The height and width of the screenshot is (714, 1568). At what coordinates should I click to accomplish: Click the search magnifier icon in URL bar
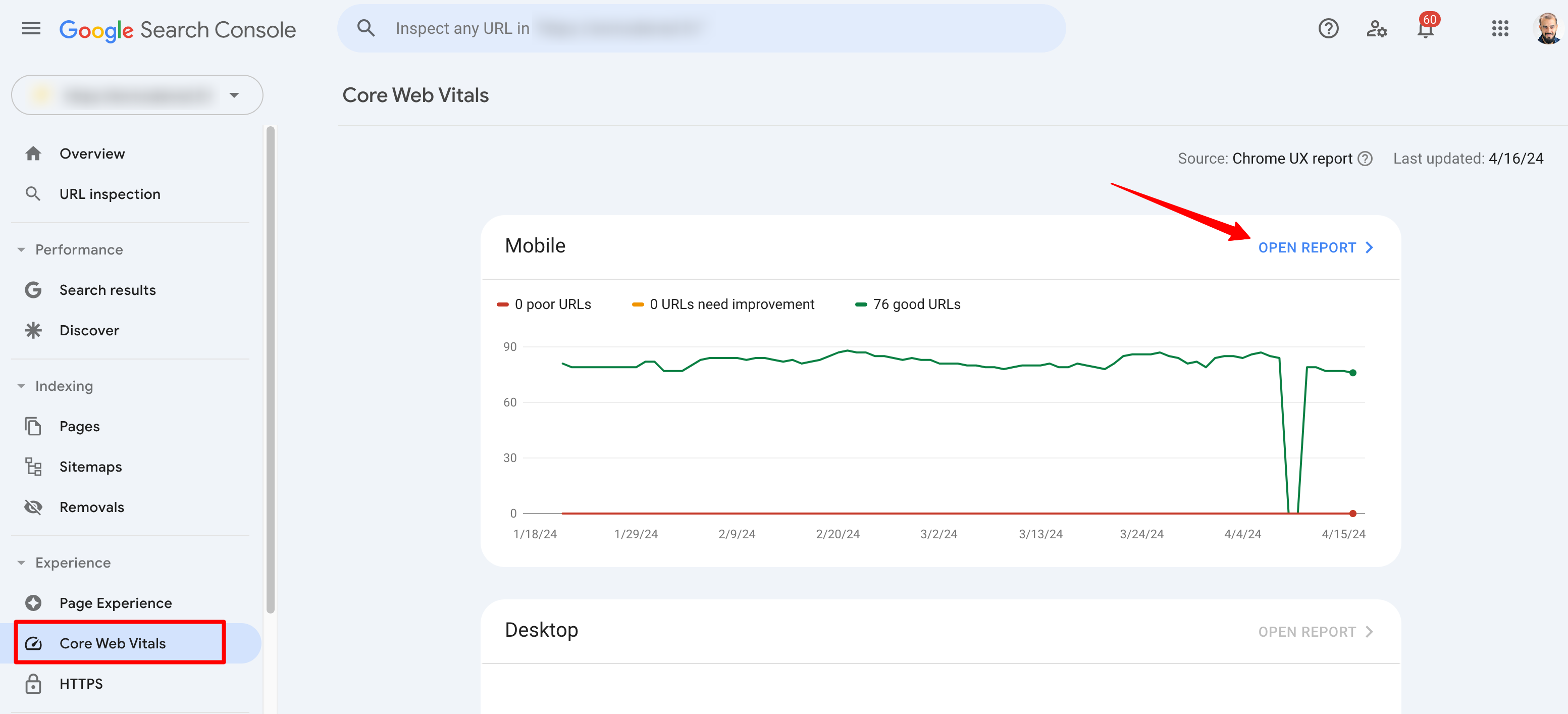pyautogui.click(x=366, y=28)
